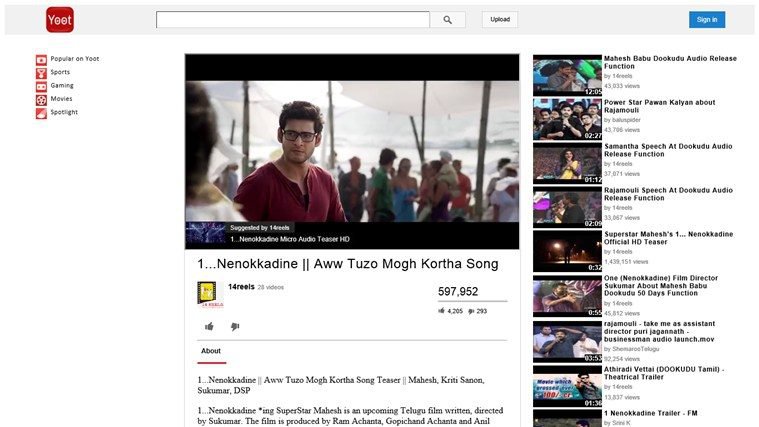The width and height of the screenshot is (759, 427).
Task: Like the video with thumbs-up button
Action: [x=209, y=326]
